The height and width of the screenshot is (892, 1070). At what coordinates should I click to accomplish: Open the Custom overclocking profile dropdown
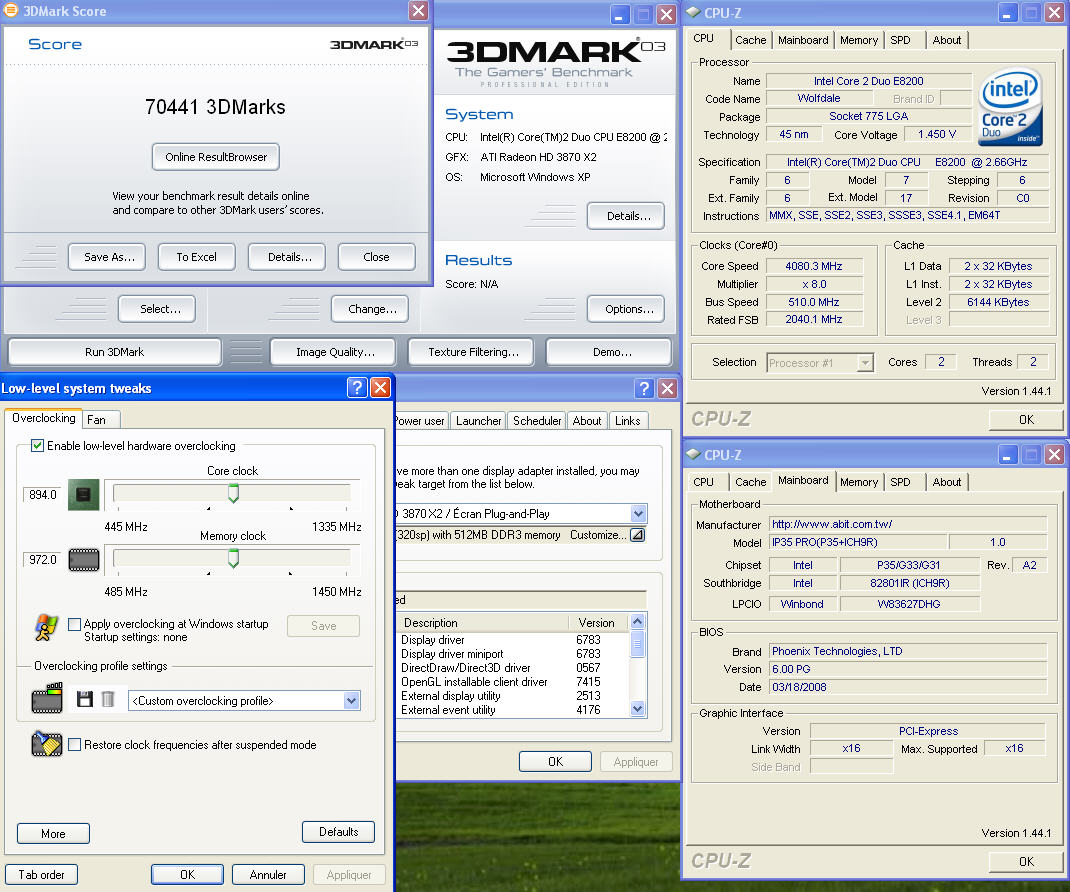[351, 701]
